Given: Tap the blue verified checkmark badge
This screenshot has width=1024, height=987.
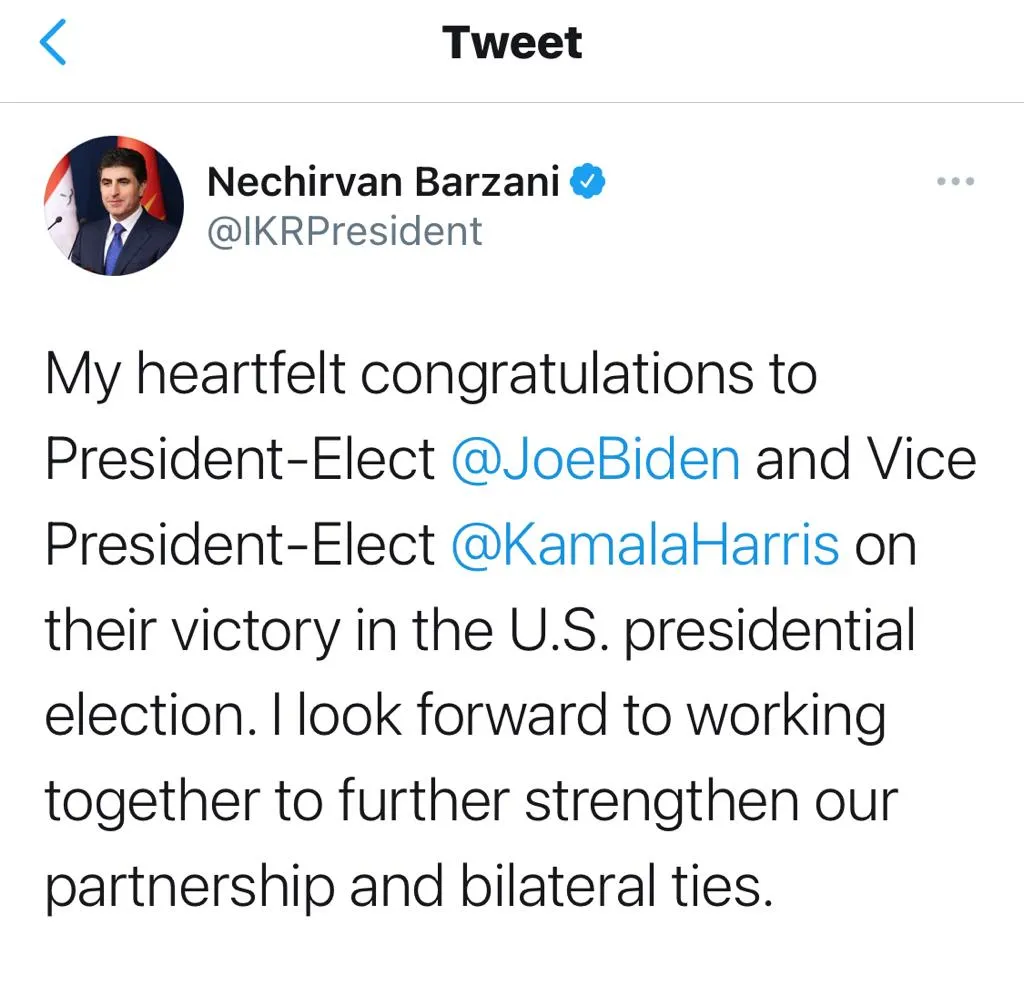Looking at the screenshot, I should tap(588, 181).
